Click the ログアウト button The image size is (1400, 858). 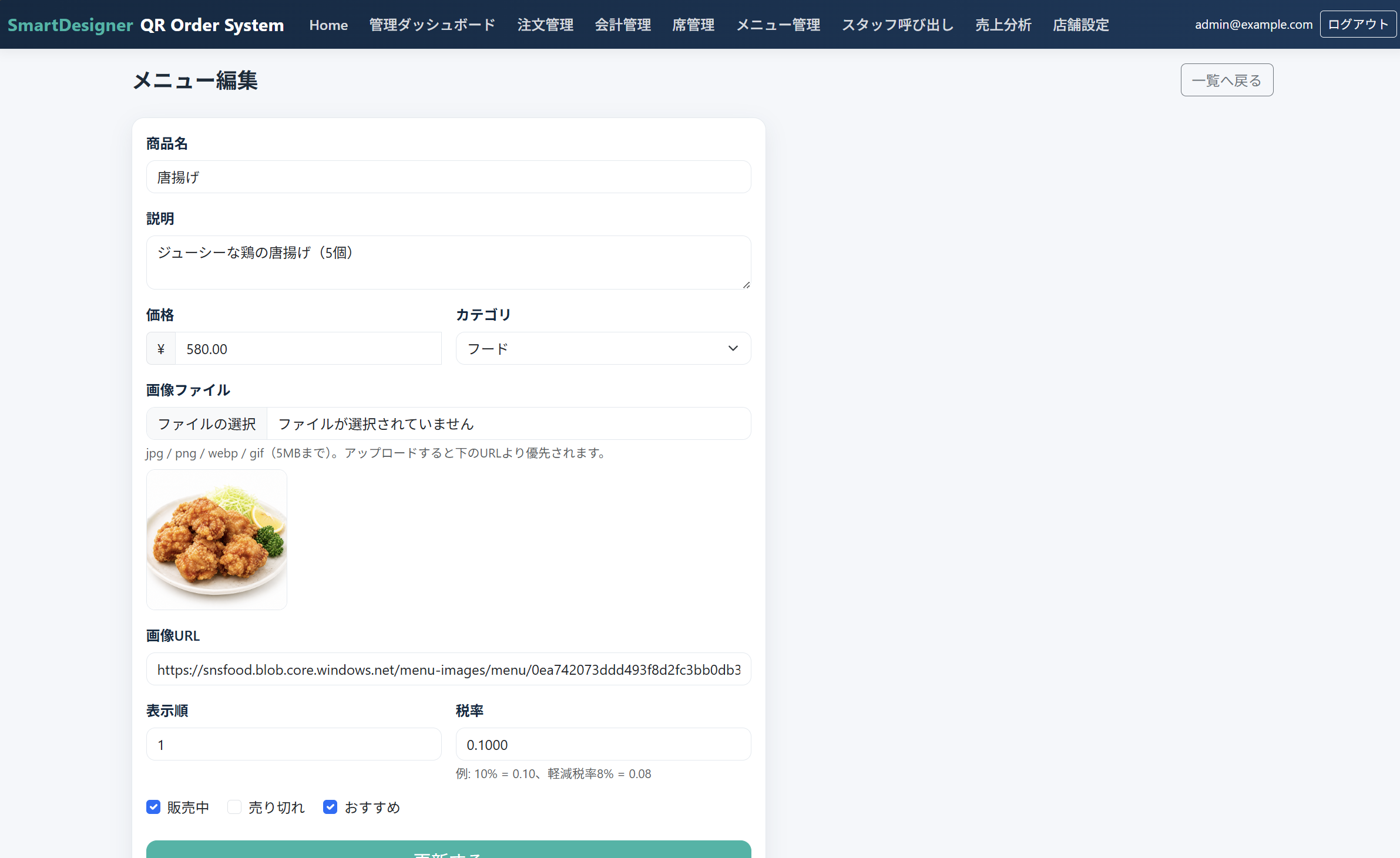coord(1358,24)
